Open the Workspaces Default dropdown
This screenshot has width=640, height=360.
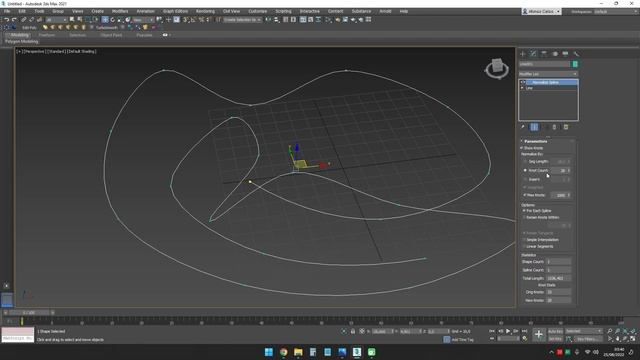coord(616,11)
